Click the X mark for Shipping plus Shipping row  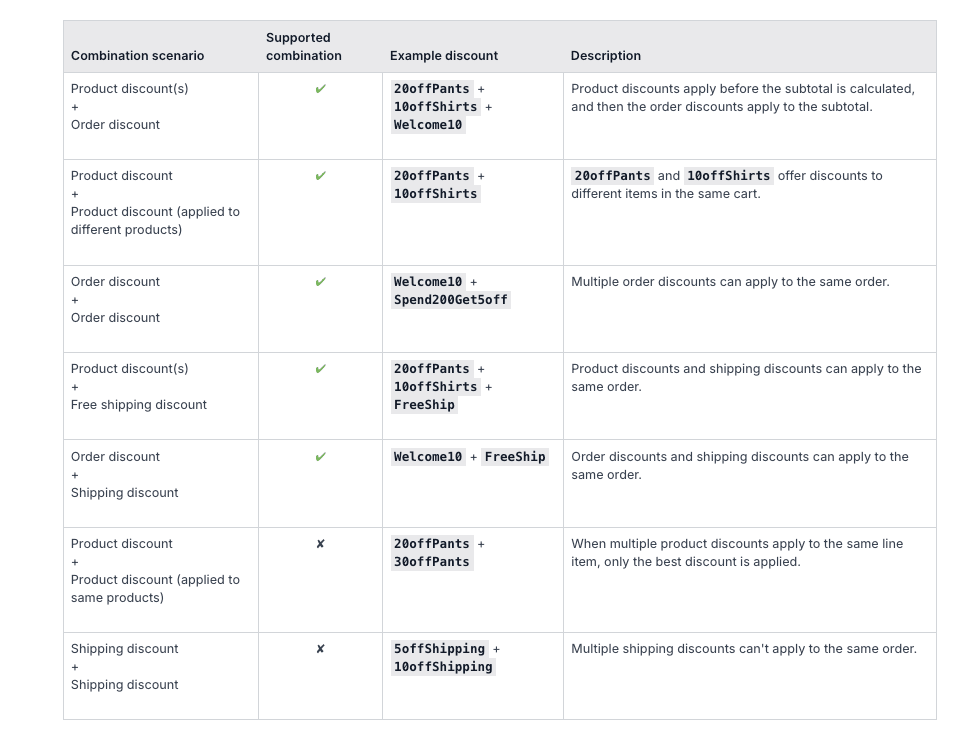320,648
